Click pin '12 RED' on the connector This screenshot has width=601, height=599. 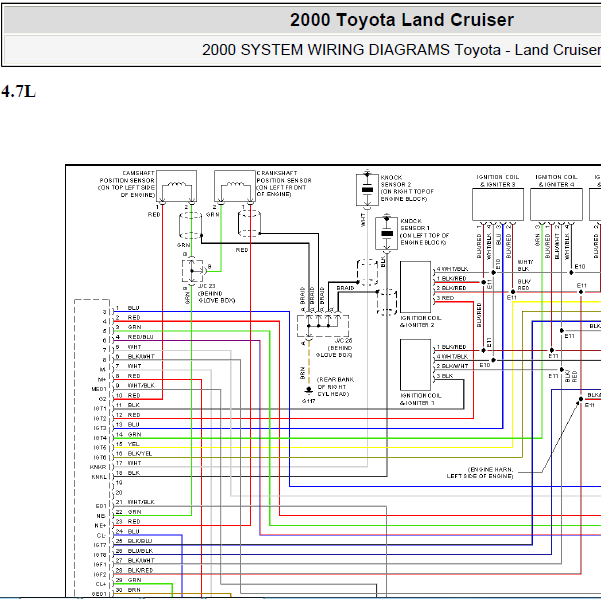pyautogui.click(x=128, y=415)
